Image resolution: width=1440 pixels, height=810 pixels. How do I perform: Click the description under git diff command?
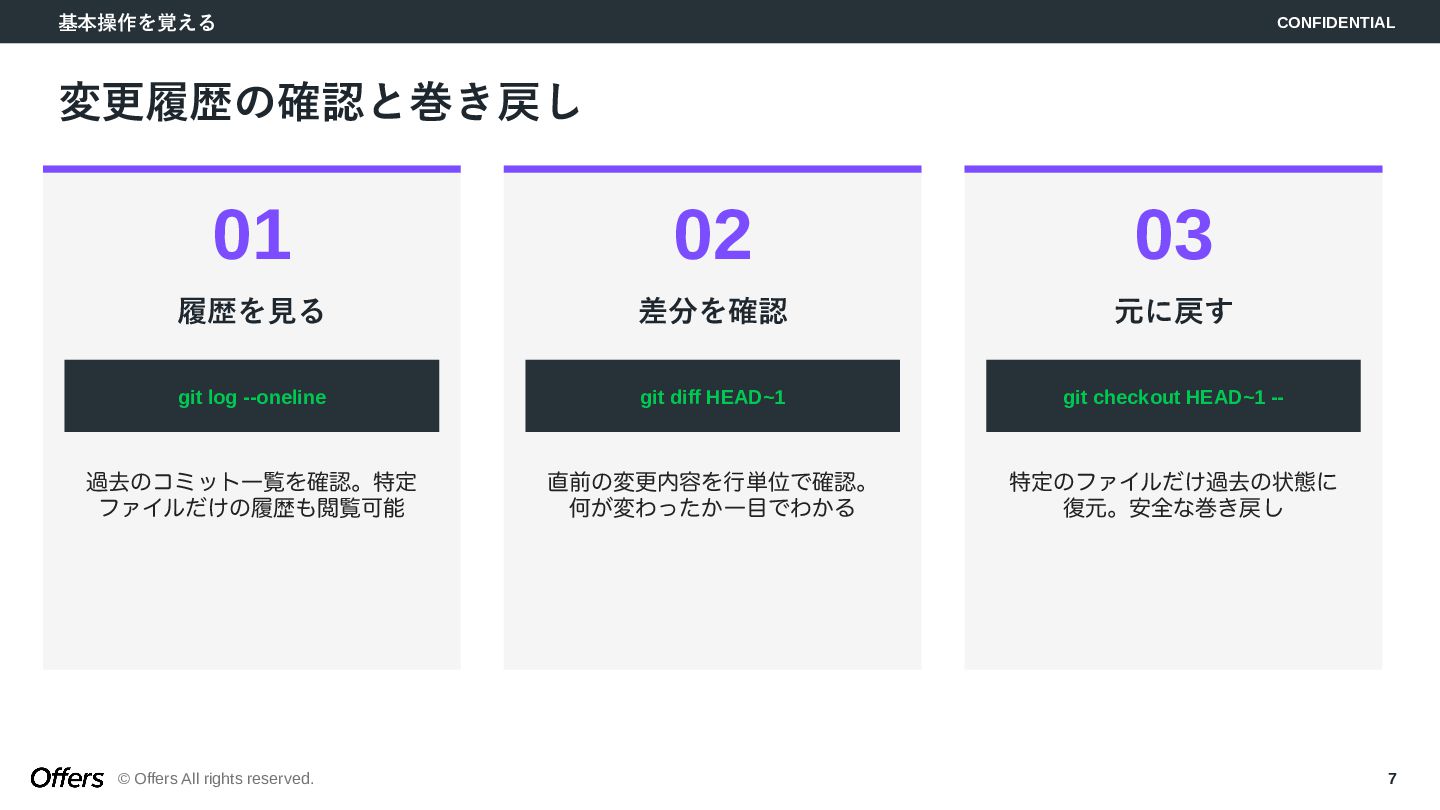click(x=713, y=495)
